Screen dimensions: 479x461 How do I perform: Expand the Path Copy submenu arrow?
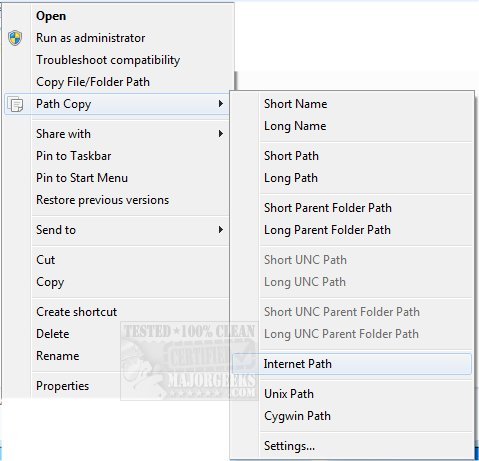(x=220, y=104)
